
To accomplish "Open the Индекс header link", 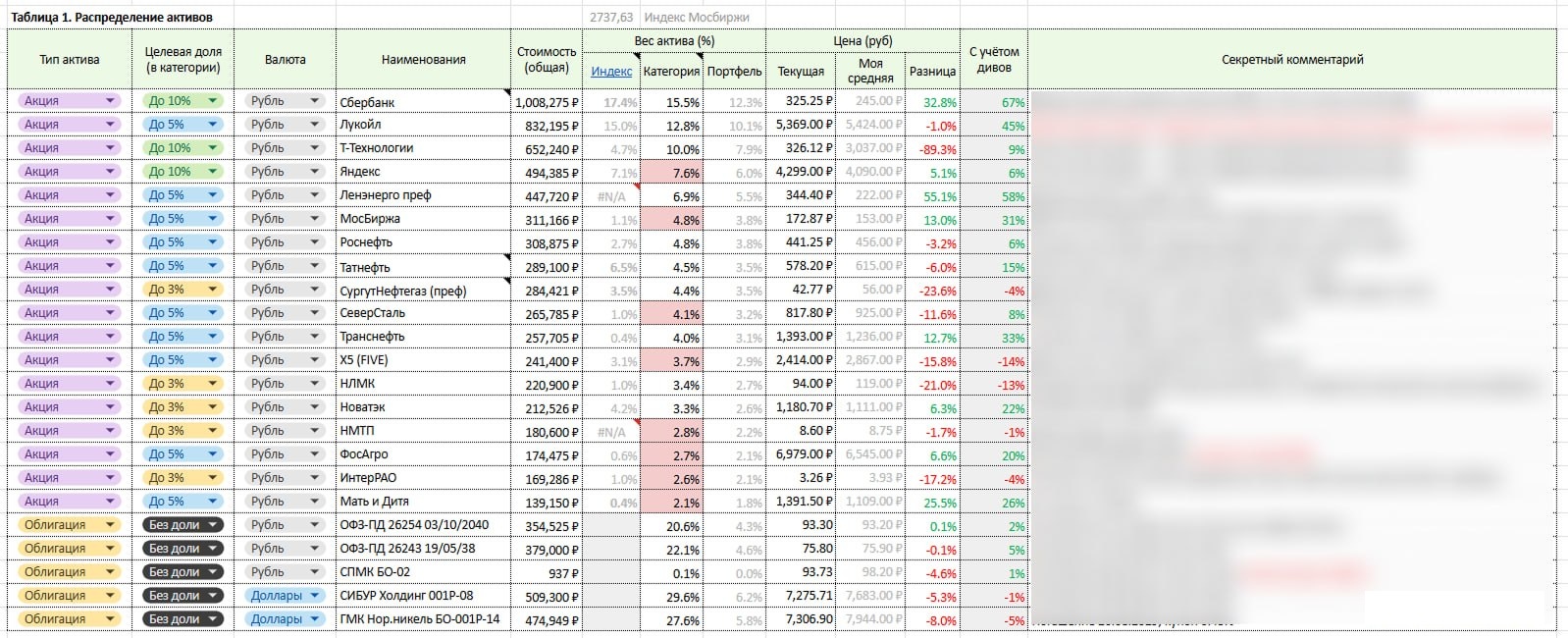I will pyautogui.click(x=611, y=71).
